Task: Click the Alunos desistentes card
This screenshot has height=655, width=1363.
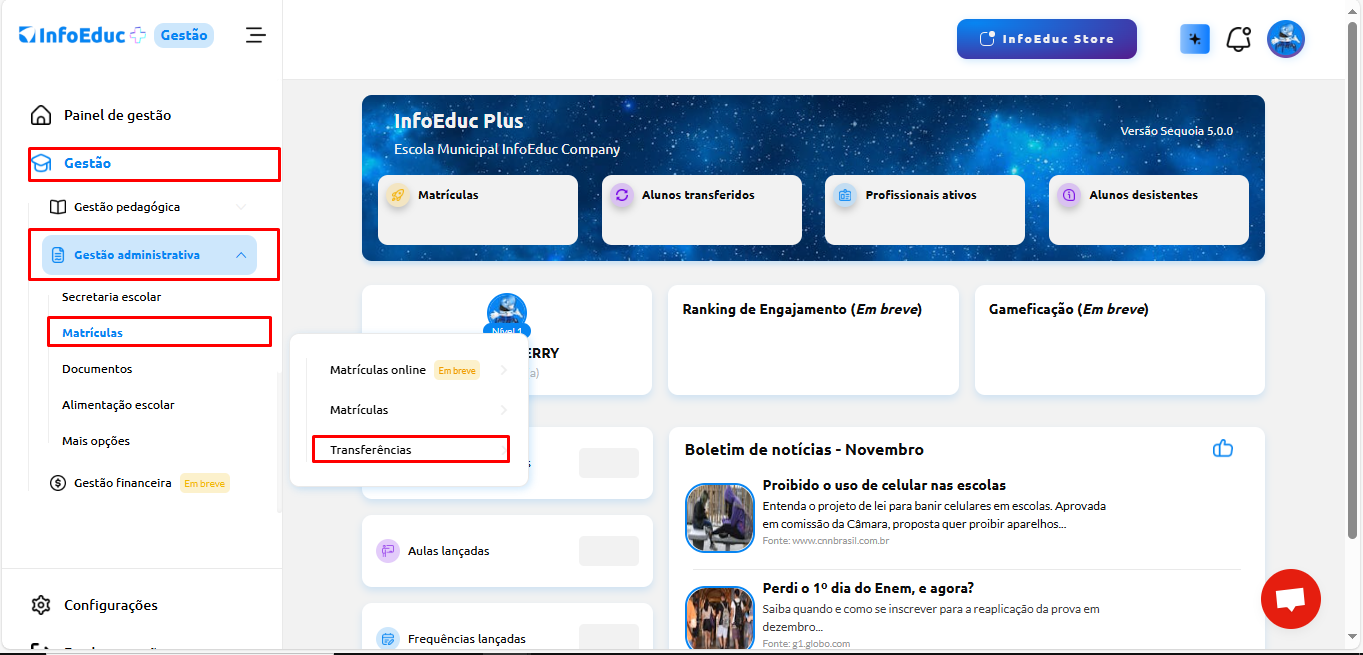Action: 1149,210
